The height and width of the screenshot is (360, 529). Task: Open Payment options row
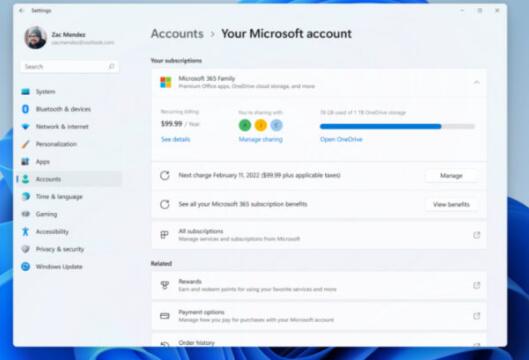pos(319,316)
